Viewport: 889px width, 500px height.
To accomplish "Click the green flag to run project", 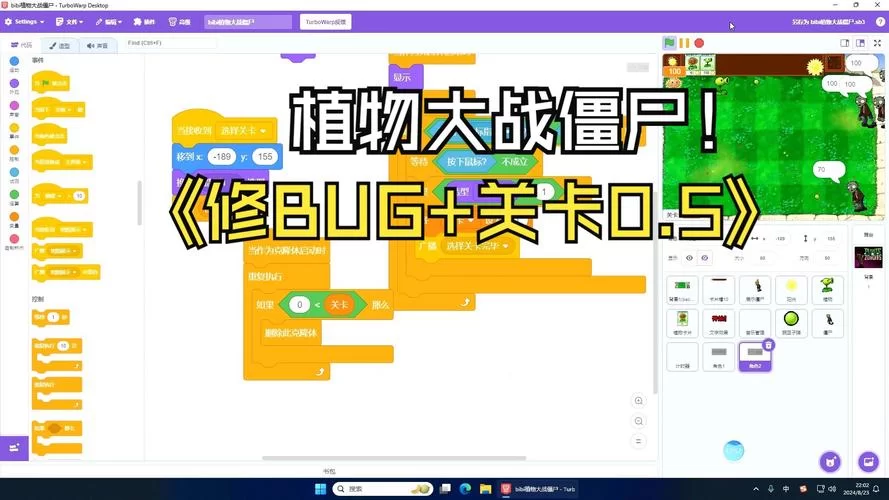I will 670,43.
